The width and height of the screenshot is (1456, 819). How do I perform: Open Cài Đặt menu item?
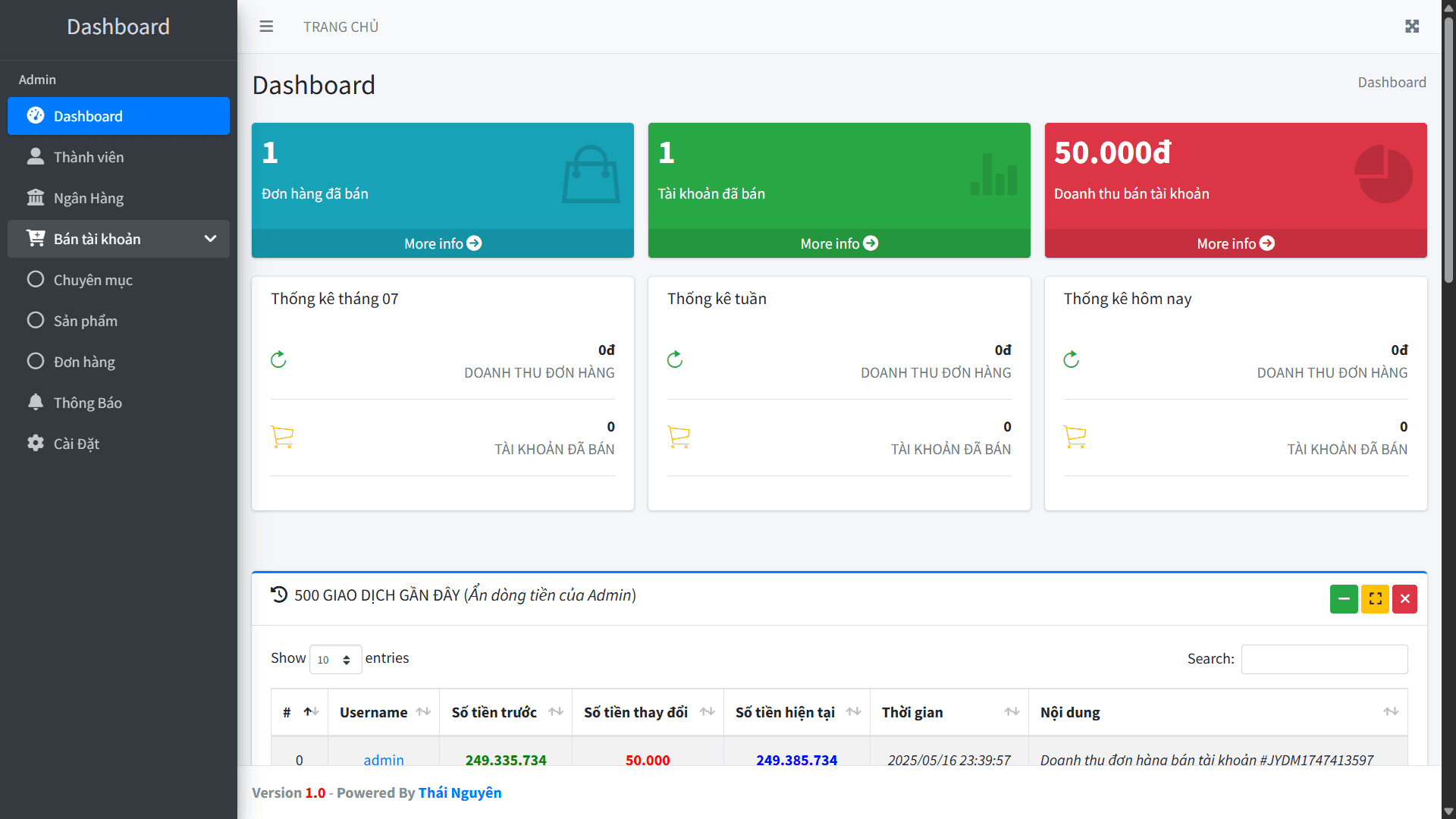point(118,444)
